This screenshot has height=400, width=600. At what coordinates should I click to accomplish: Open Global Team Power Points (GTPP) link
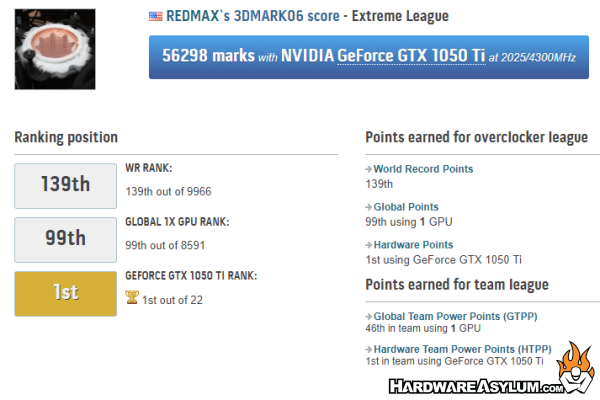pyautogui.click(x=455, y=316)
